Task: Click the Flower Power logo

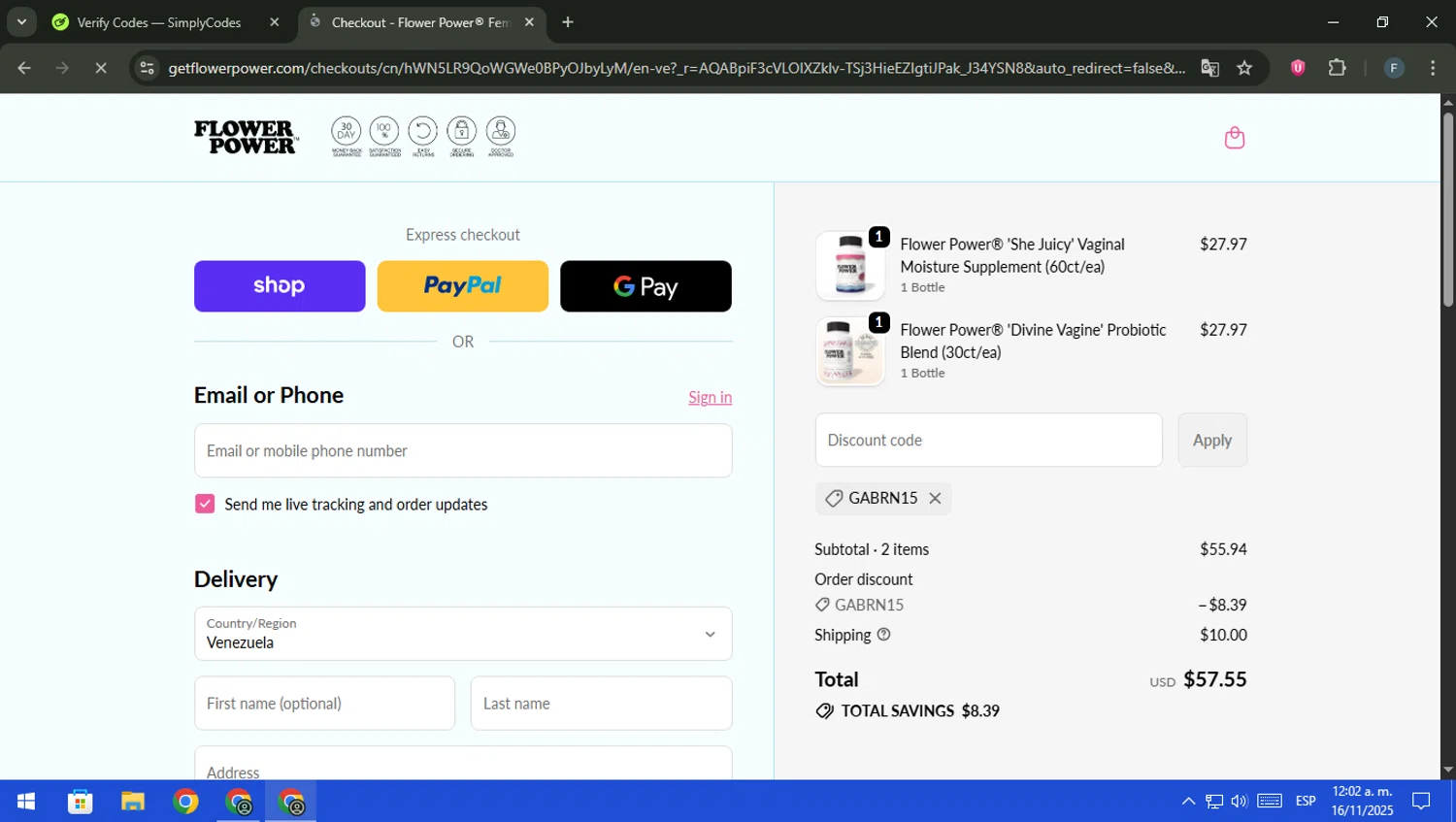Action: pos(246,138)
